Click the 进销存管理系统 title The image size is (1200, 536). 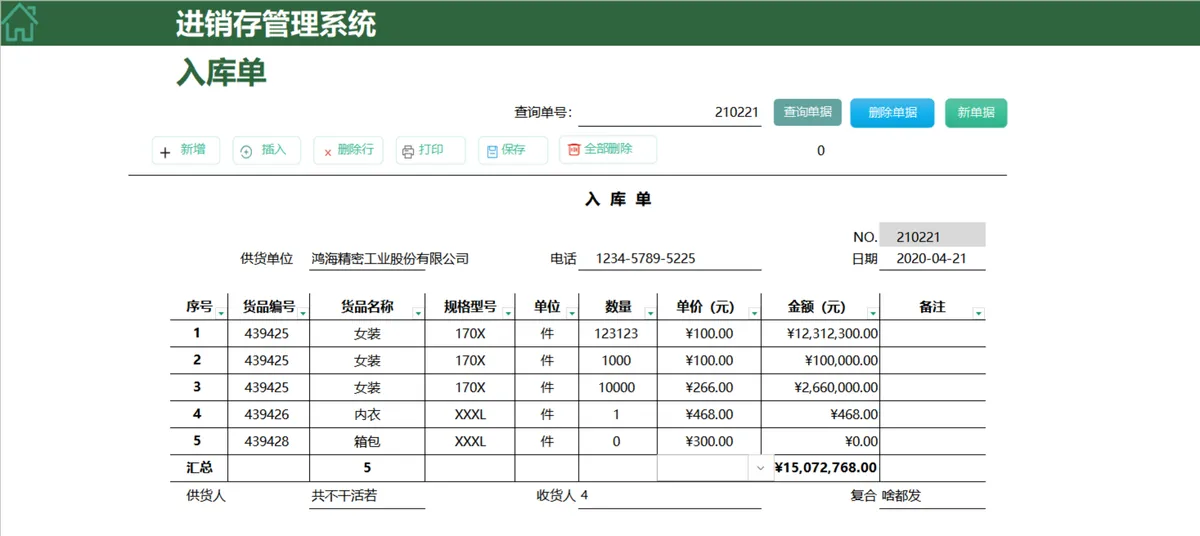(276, 24)
